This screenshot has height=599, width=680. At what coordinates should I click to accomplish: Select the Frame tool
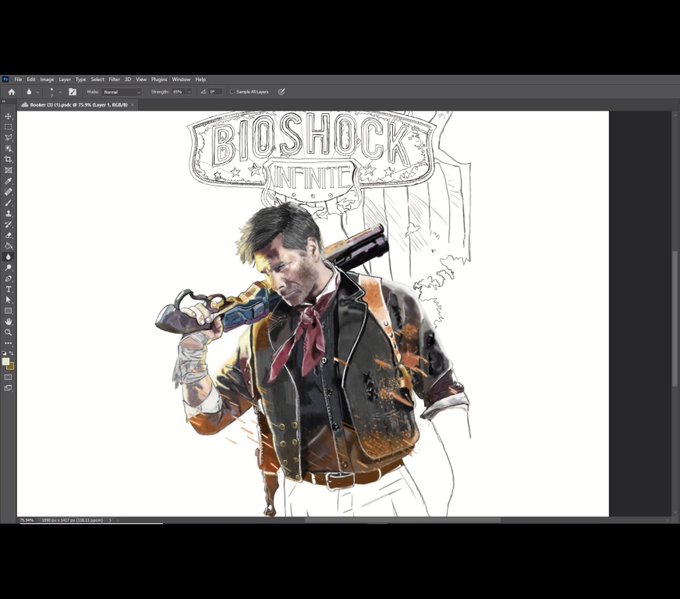click(x=8, y=170)
